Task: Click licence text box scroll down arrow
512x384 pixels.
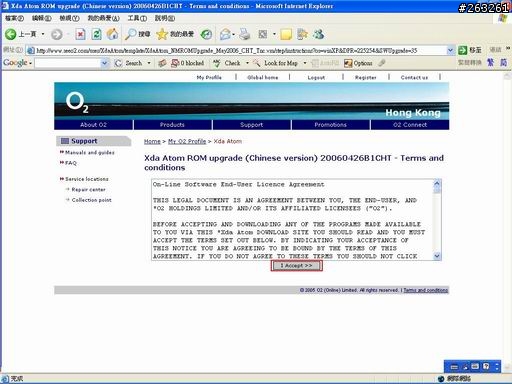Action: tap(437, 256)
